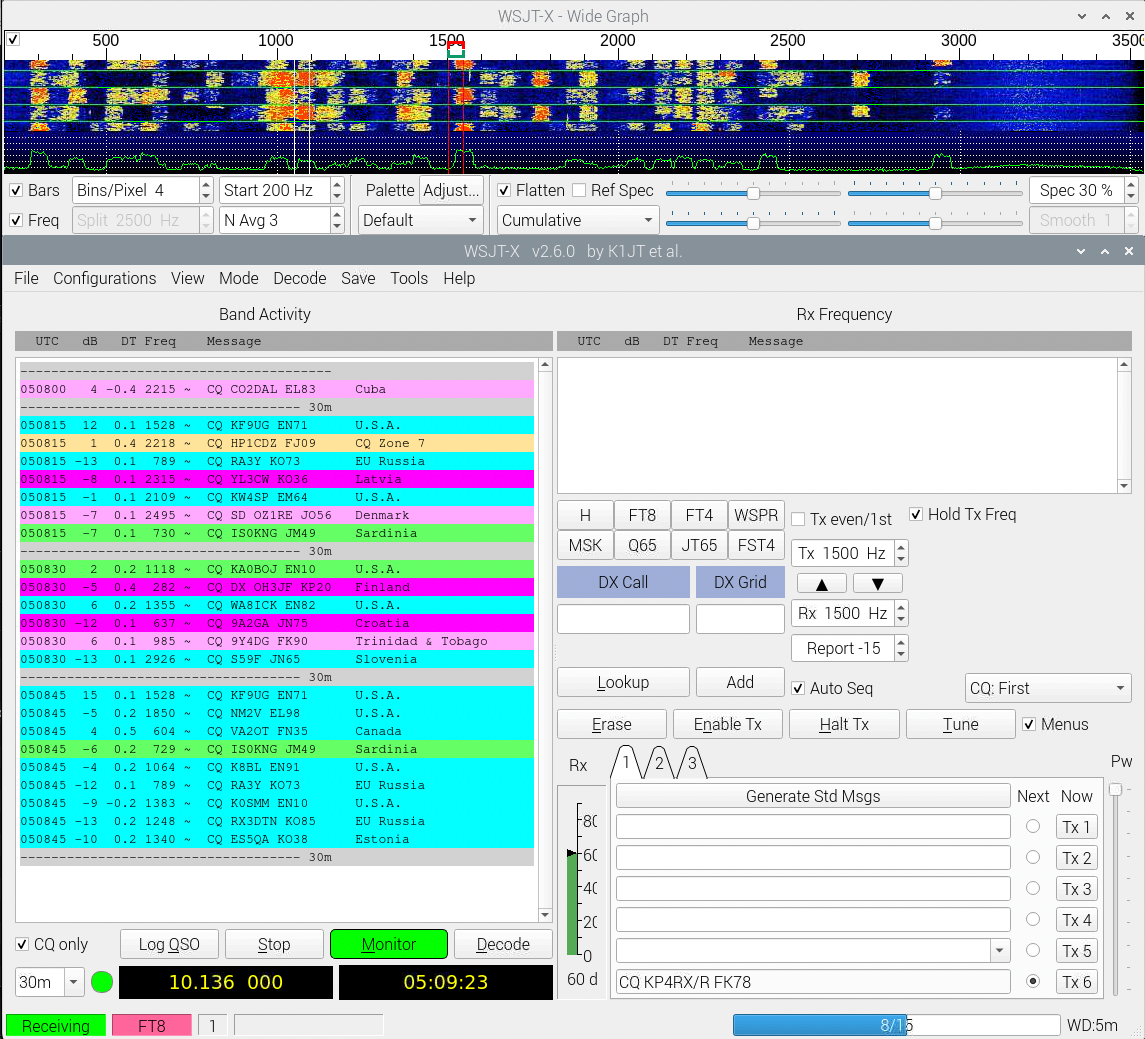Viewport: 1145px width, 1039px height.
Task: Open the Mode menu
Action: click(x=239, y=278)
